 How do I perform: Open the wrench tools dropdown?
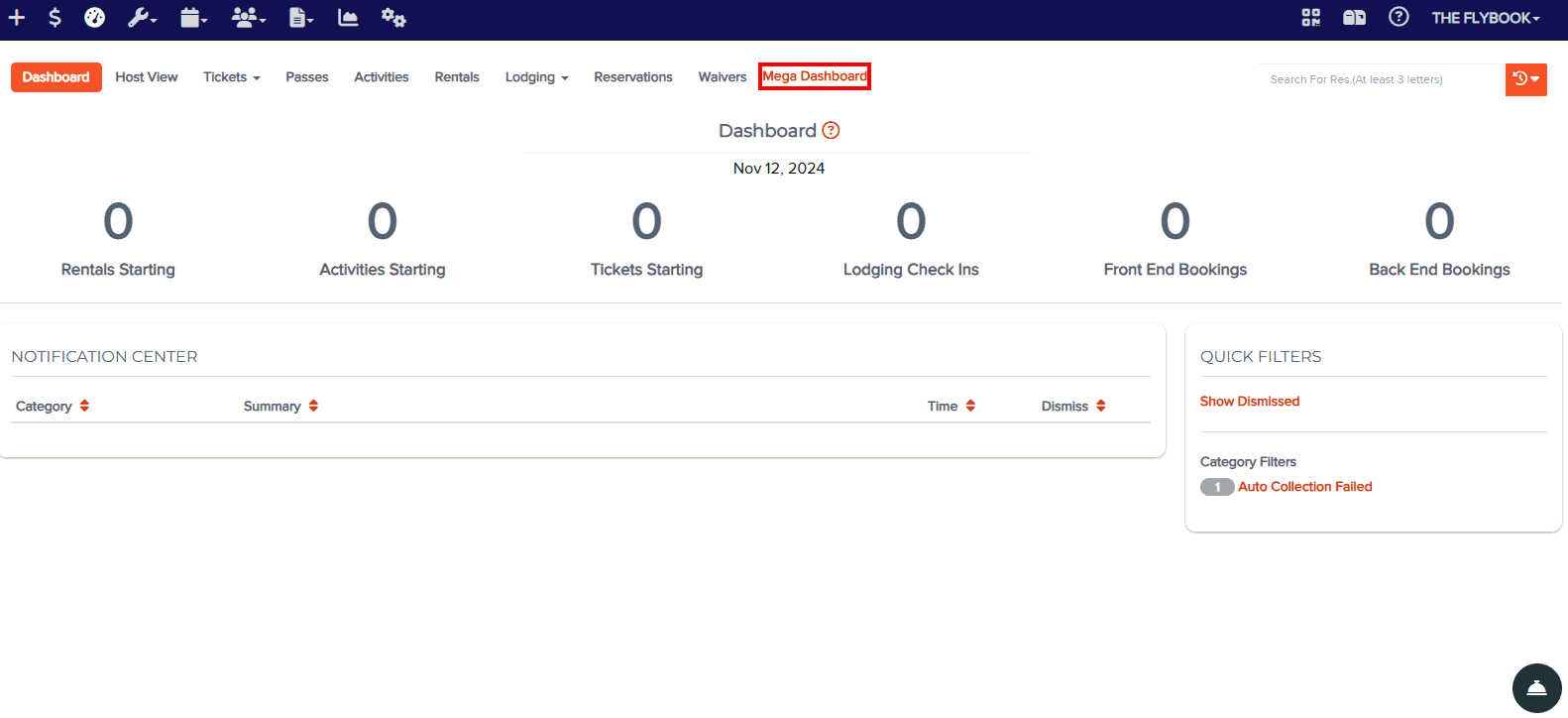point(143,18)
